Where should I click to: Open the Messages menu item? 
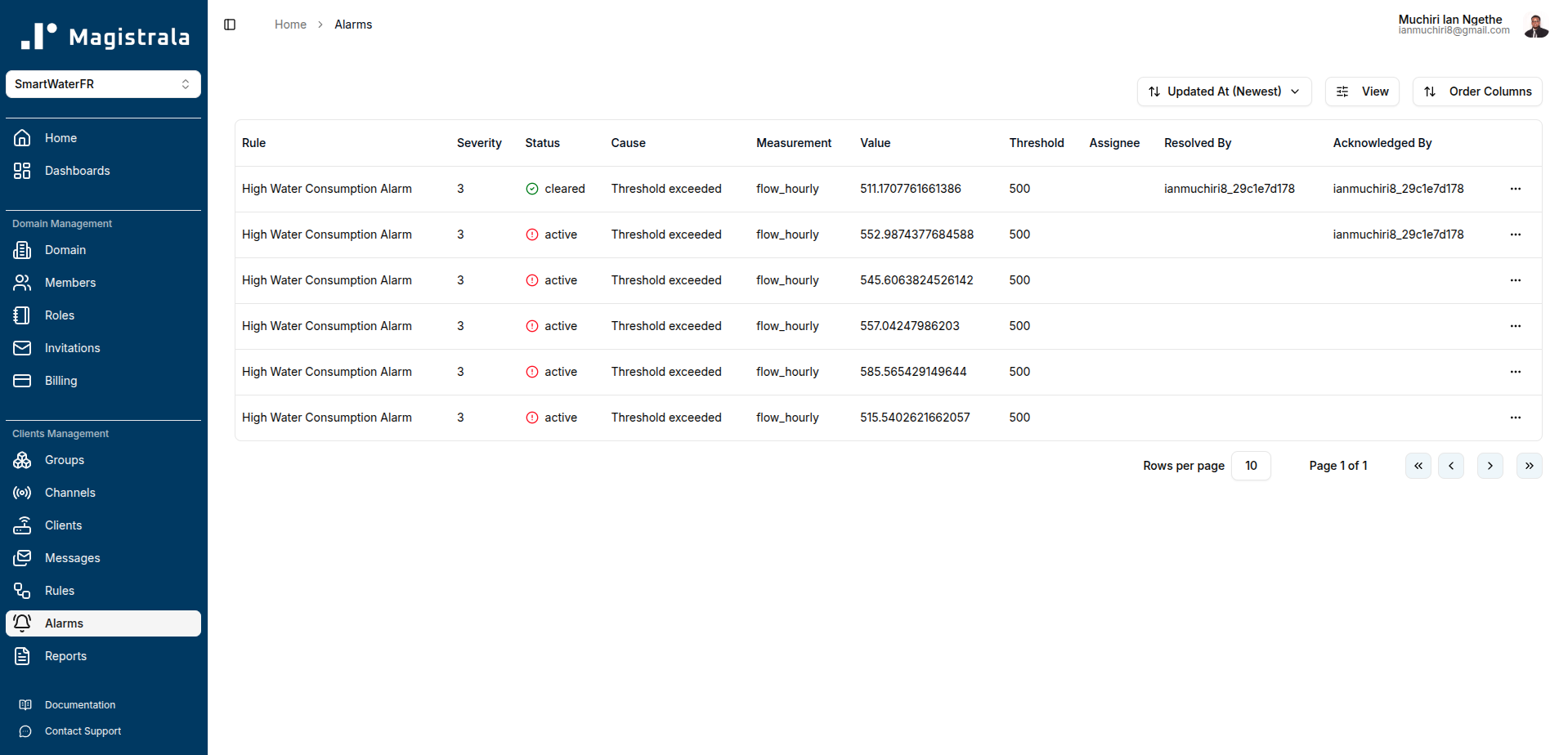point(72,558)
